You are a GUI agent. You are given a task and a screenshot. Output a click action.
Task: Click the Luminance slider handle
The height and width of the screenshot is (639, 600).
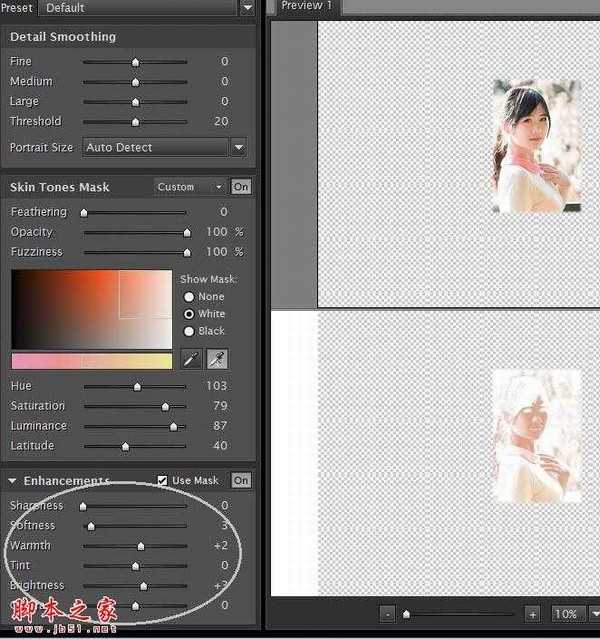[x=173, y=426]
